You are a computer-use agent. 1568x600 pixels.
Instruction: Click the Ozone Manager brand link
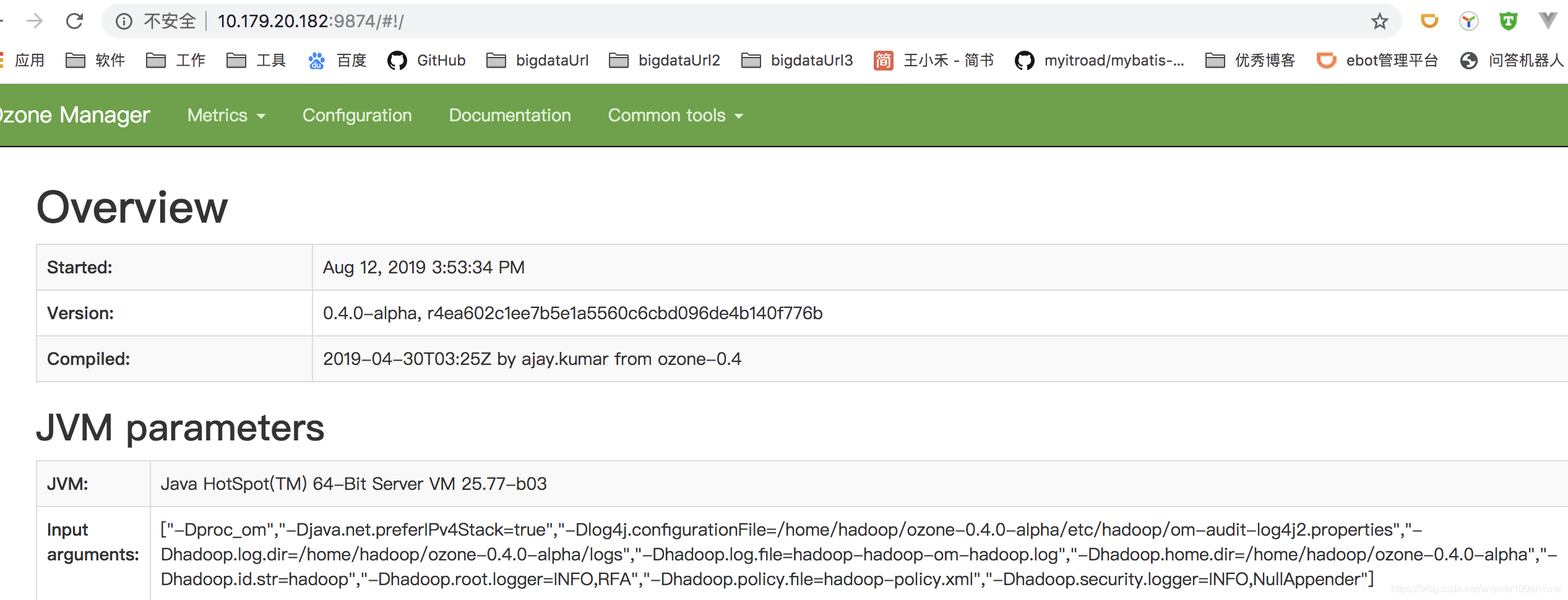click(75, 115)
